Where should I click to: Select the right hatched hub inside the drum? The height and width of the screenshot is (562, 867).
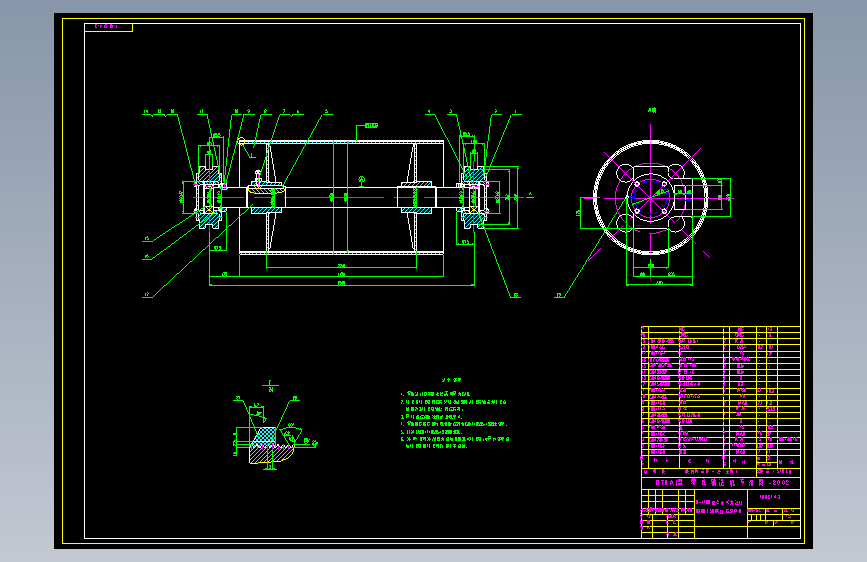pos(416,197)
